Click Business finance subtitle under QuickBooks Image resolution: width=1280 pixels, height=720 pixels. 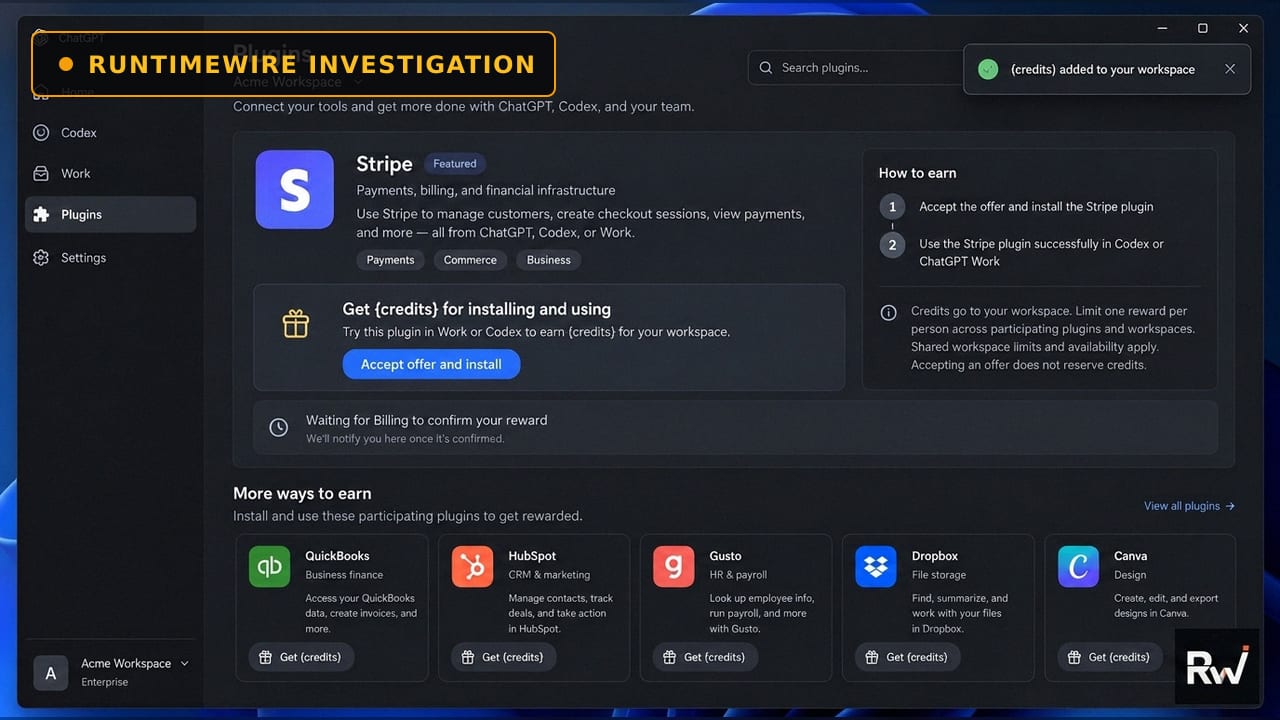[344, 575]
